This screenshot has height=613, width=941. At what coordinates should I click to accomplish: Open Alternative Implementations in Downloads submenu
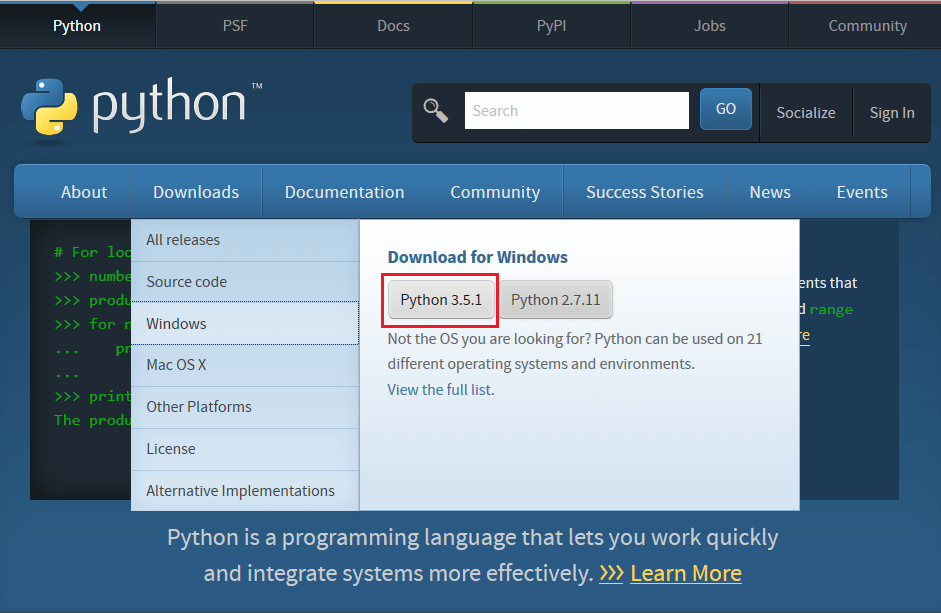tap(245, 491)
